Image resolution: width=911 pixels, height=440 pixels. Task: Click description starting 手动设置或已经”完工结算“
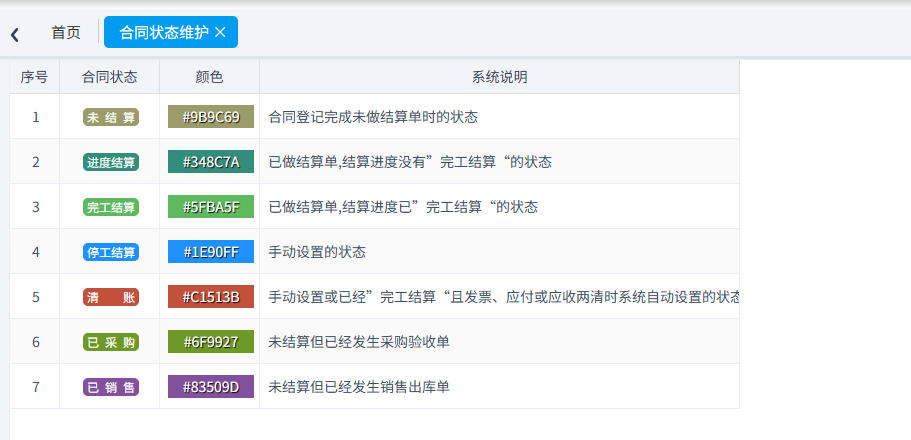(504, 297)
